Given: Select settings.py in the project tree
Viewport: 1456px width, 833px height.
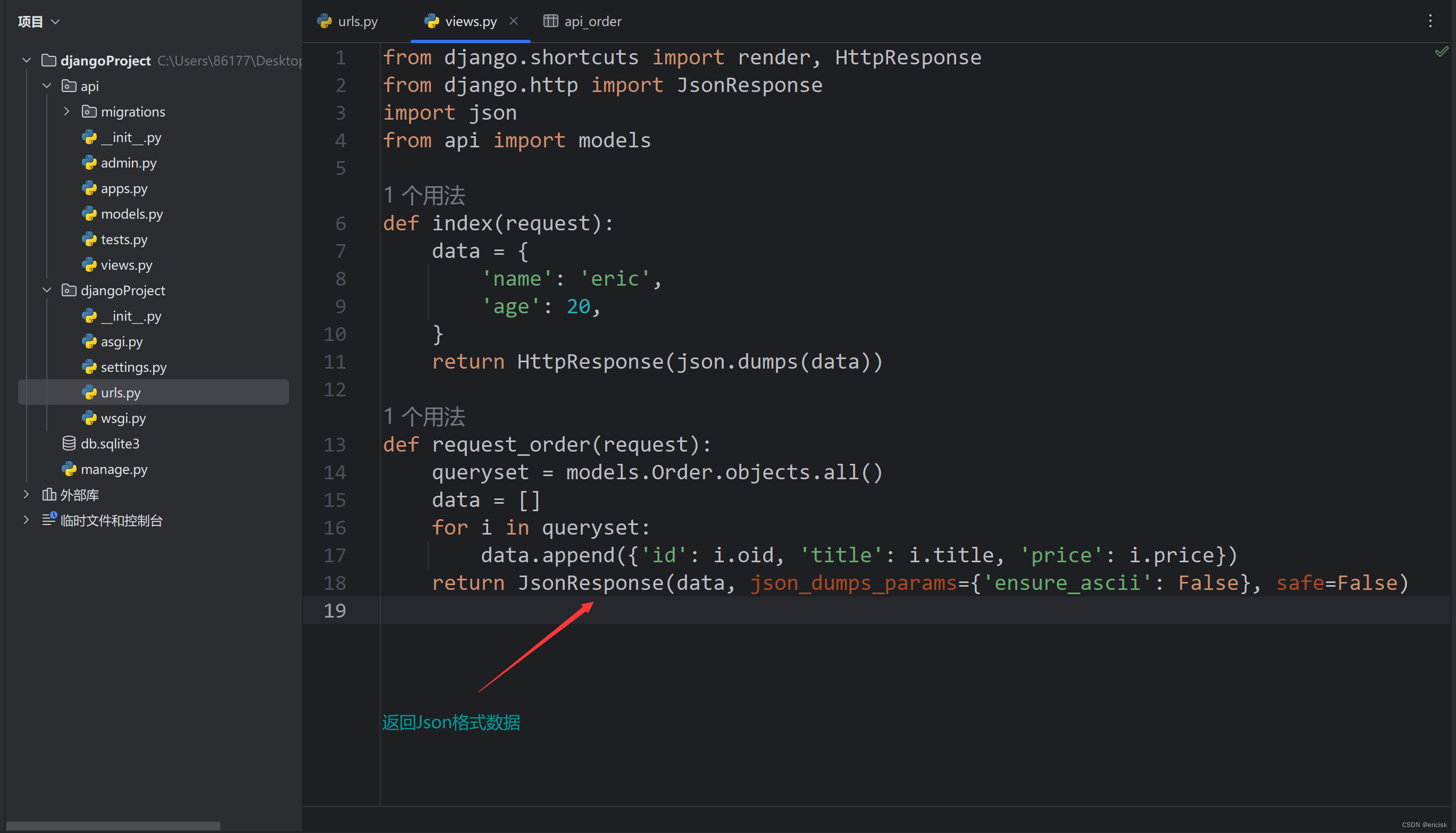Looking at the screenshot, I should click(x=133, y=366).
